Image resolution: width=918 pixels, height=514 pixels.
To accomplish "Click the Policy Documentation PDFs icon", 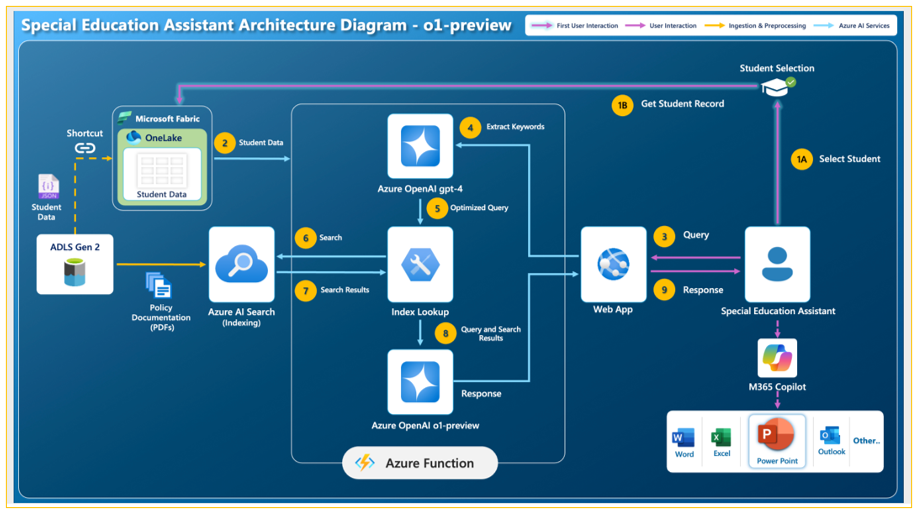I will pyautogui.click(x=158, y=286).
